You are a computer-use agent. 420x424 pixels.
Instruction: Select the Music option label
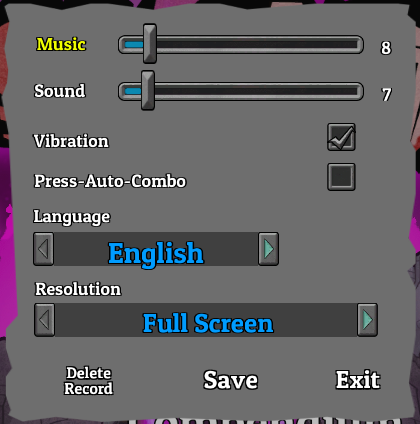coord(61,44)
